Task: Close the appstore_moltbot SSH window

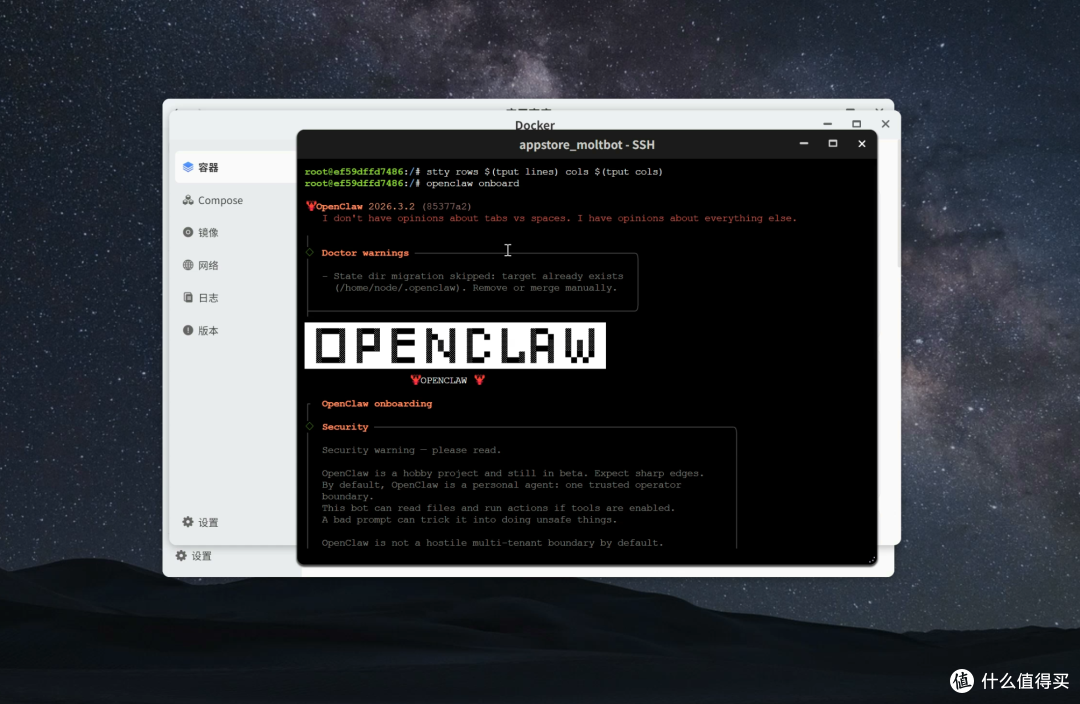Action: pos(862,143)
